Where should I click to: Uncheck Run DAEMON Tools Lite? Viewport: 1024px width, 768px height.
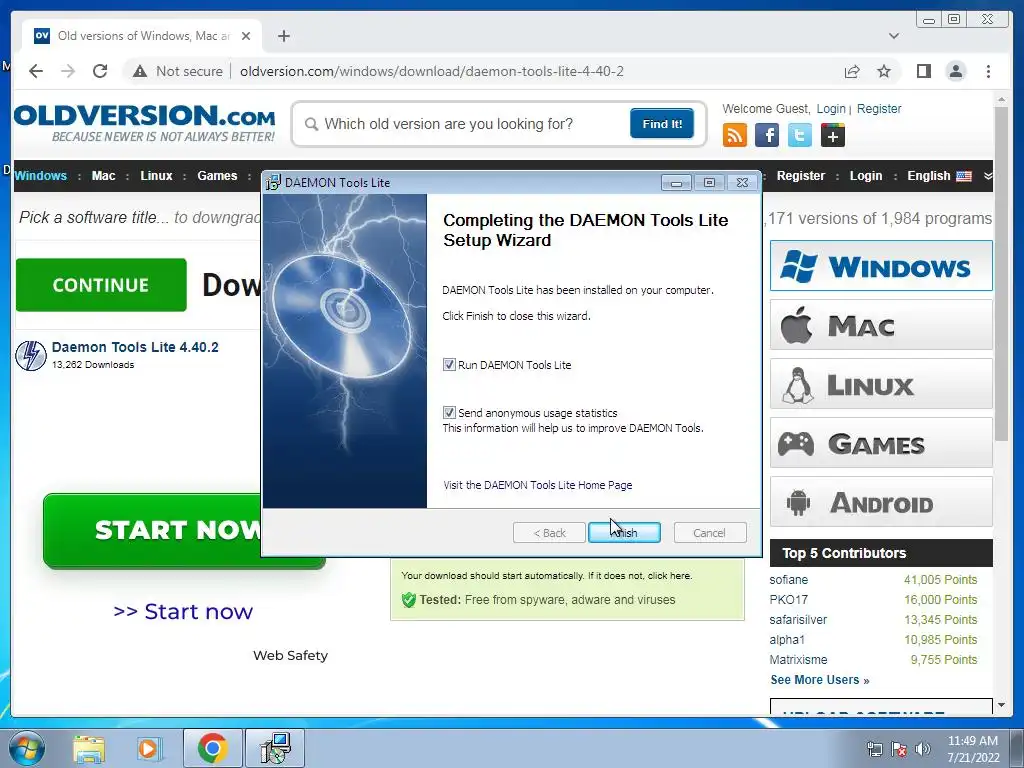click(x=449, y=364)
